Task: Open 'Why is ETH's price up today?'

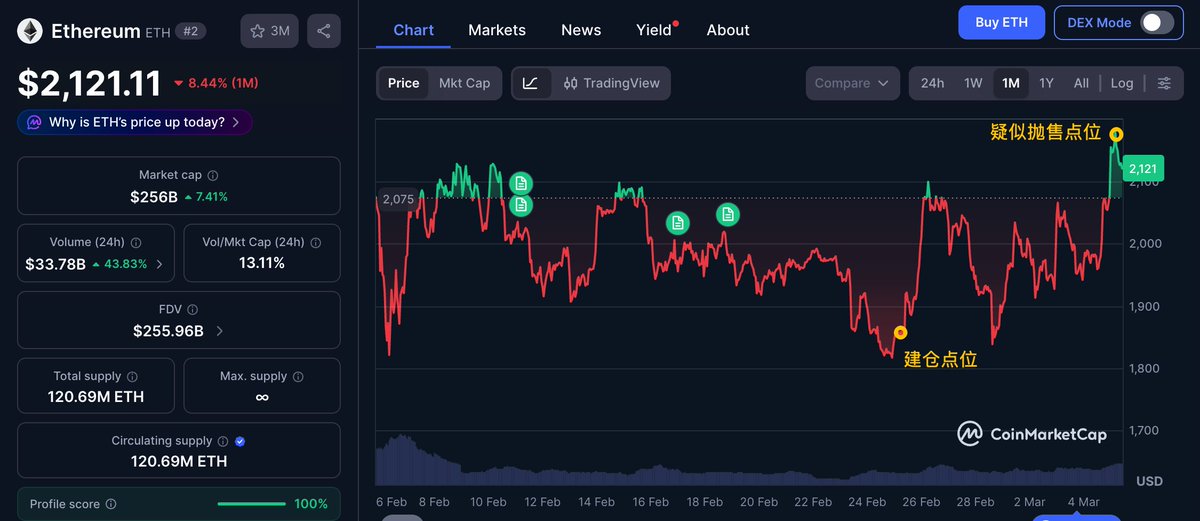Action: click(x=135, y=122)
